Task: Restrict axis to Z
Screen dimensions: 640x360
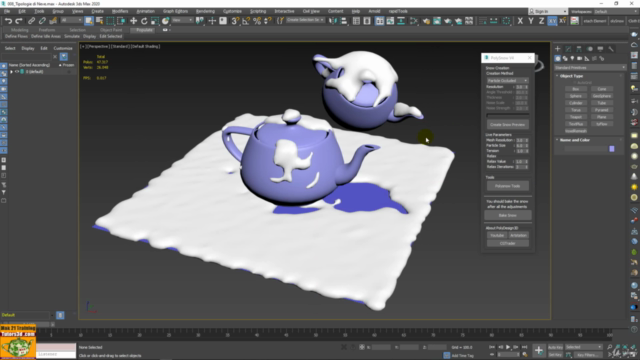Action: click(542, 21)
